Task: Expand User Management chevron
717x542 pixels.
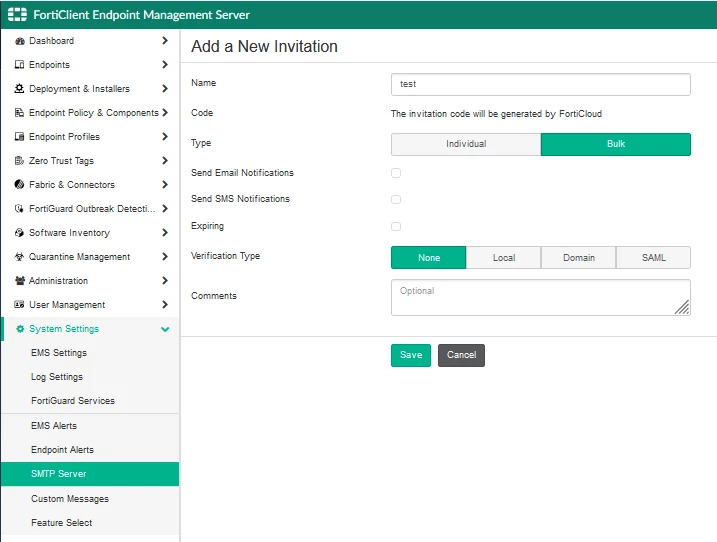Action: pyautogui.click(x=165, y=305)
